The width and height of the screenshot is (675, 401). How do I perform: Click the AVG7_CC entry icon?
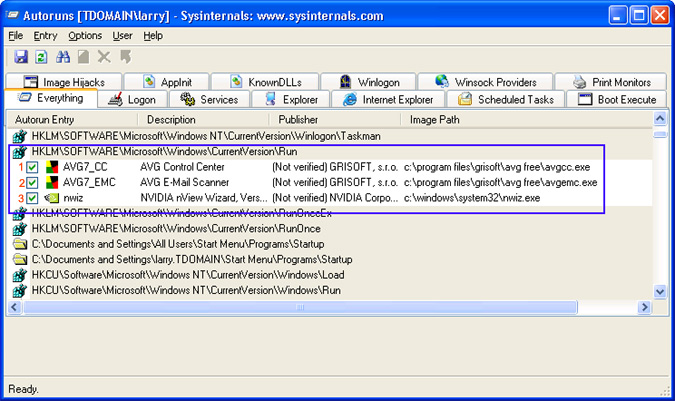pos(52,167)
